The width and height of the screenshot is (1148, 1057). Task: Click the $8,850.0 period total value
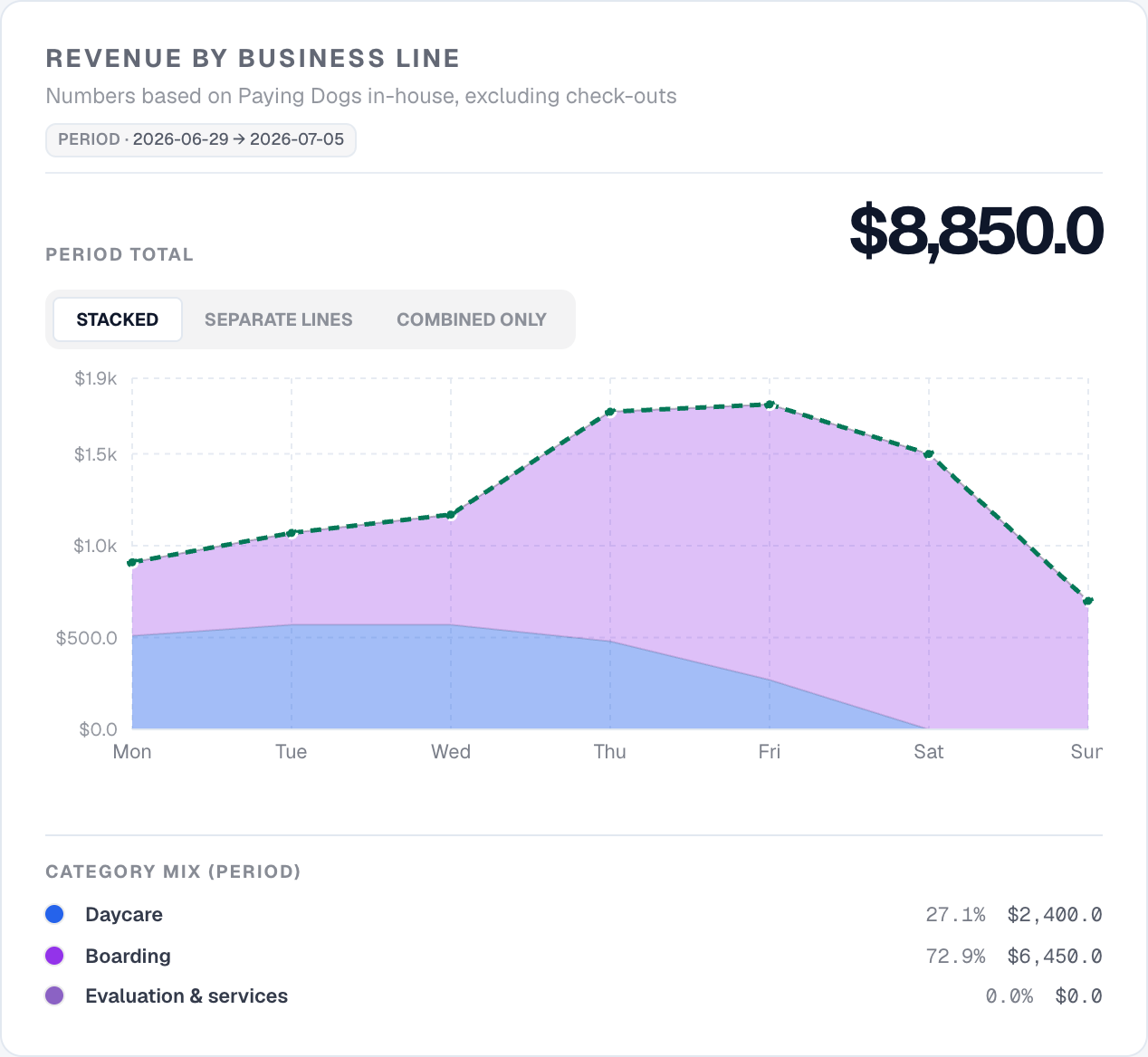[x=976, y=231]
